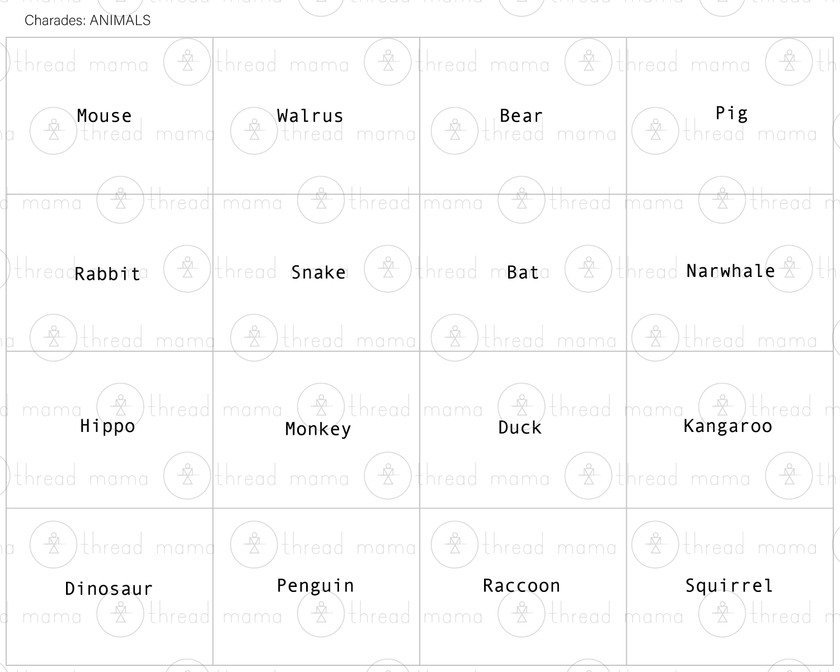Click the Rabbit card text

tap(108, 274)
